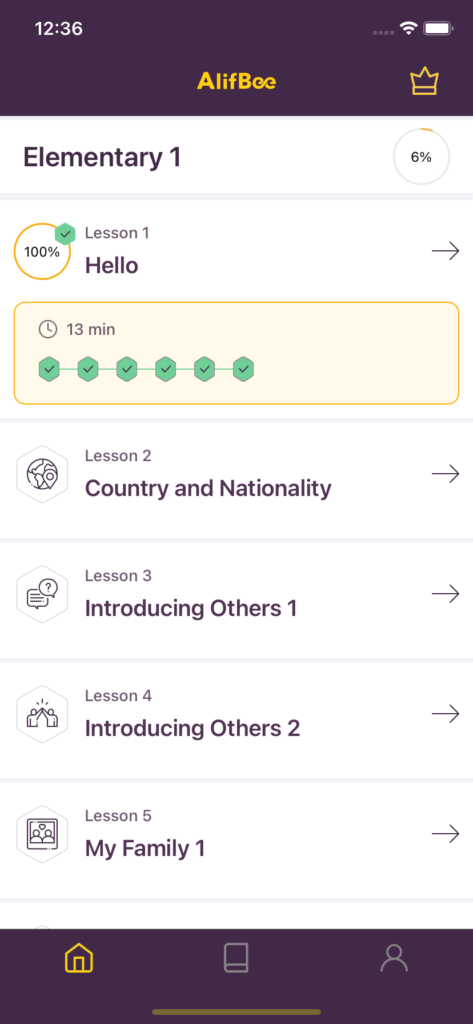Go to the Home tab
The height and width of the screenshot is (1024, 473).
79,959
